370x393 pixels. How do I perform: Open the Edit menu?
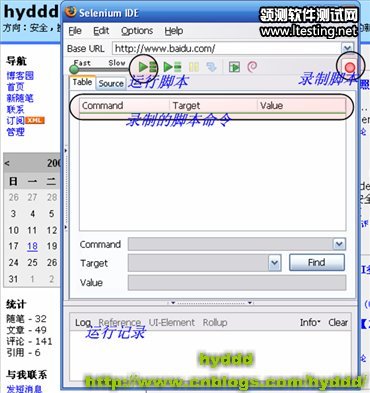point(101,31)
